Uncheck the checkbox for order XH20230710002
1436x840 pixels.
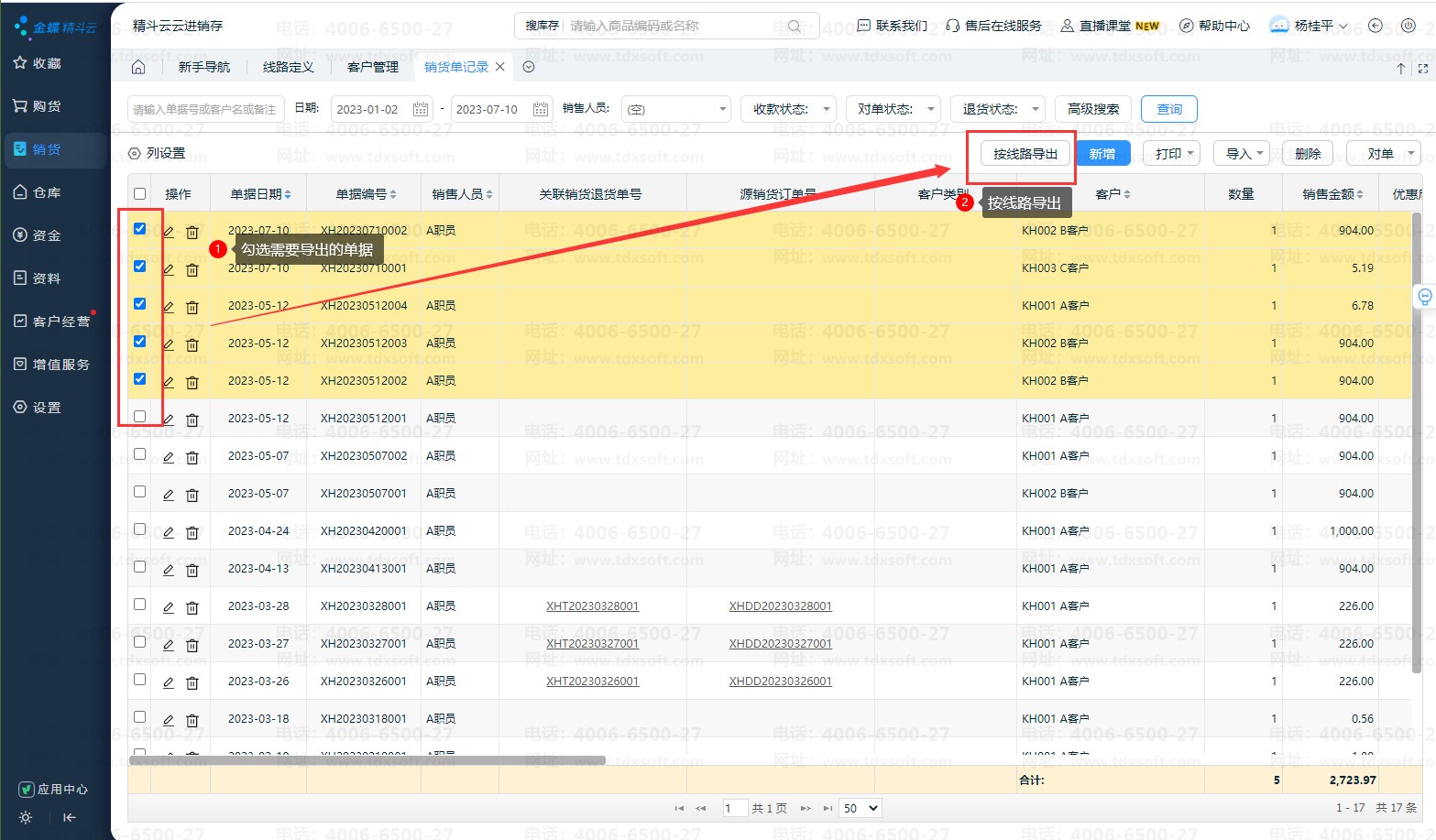(139, 229)
